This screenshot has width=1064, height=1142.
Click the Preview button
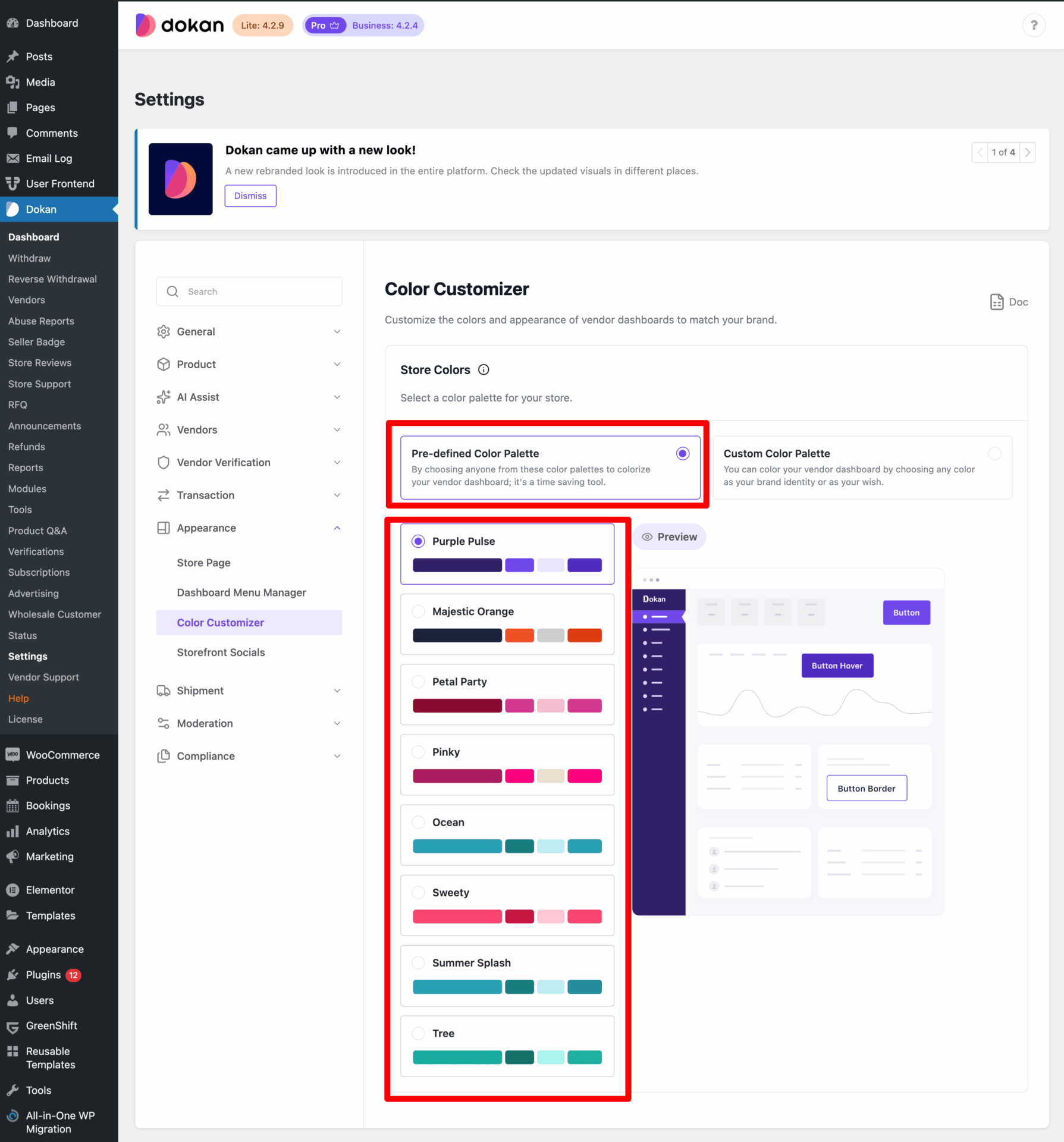(x=669, y=537)
